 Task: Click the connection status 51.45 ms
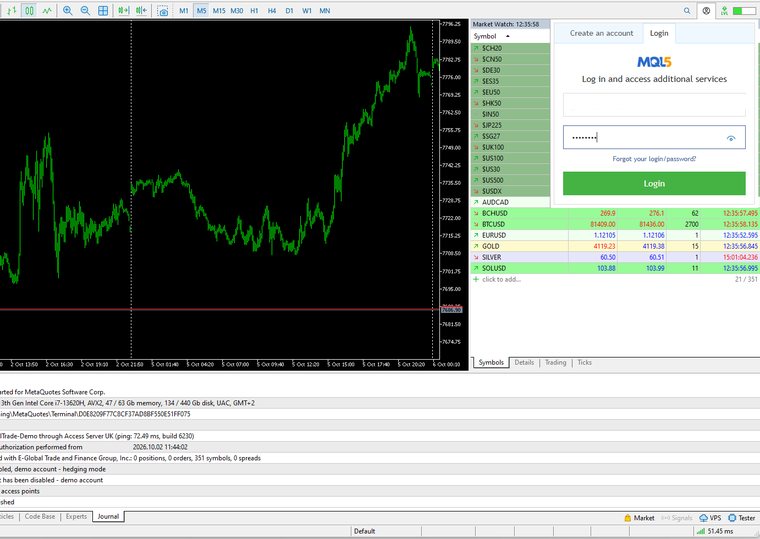[715, 531]
